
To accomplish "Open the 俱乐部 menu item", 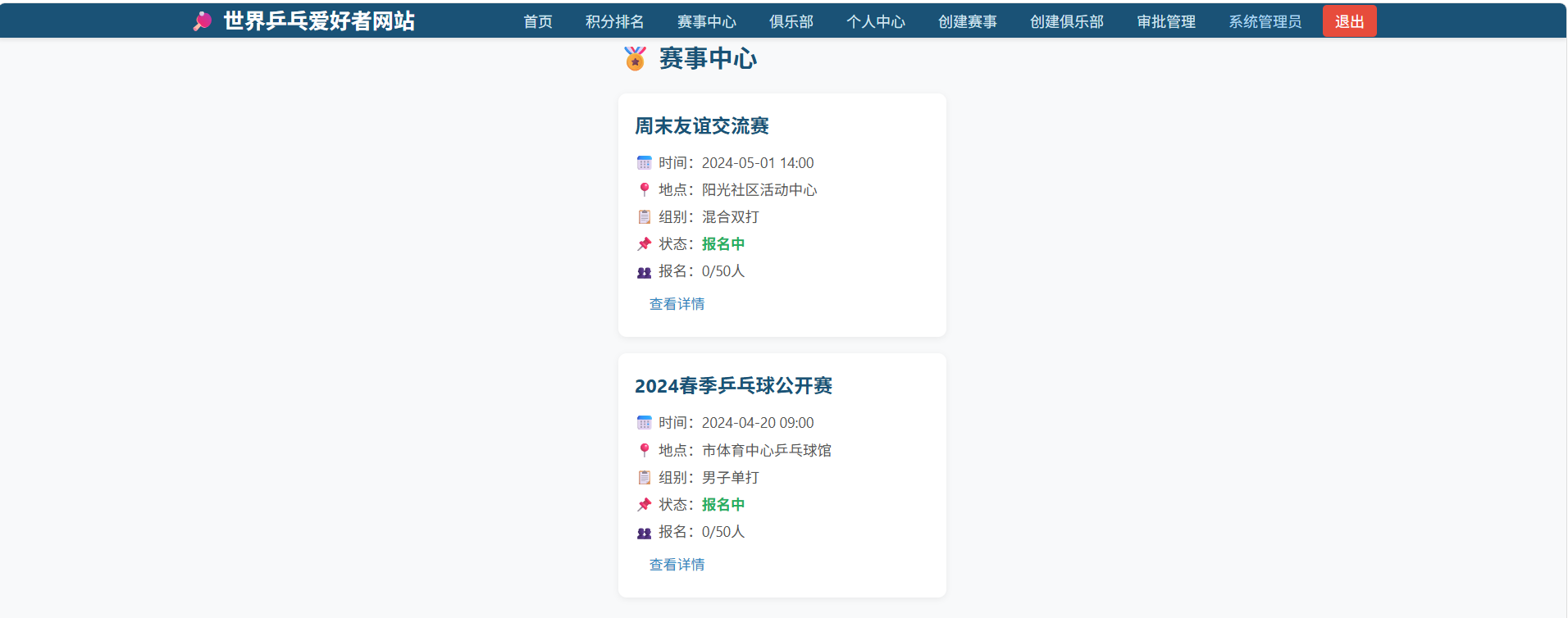I will point(791,21).
